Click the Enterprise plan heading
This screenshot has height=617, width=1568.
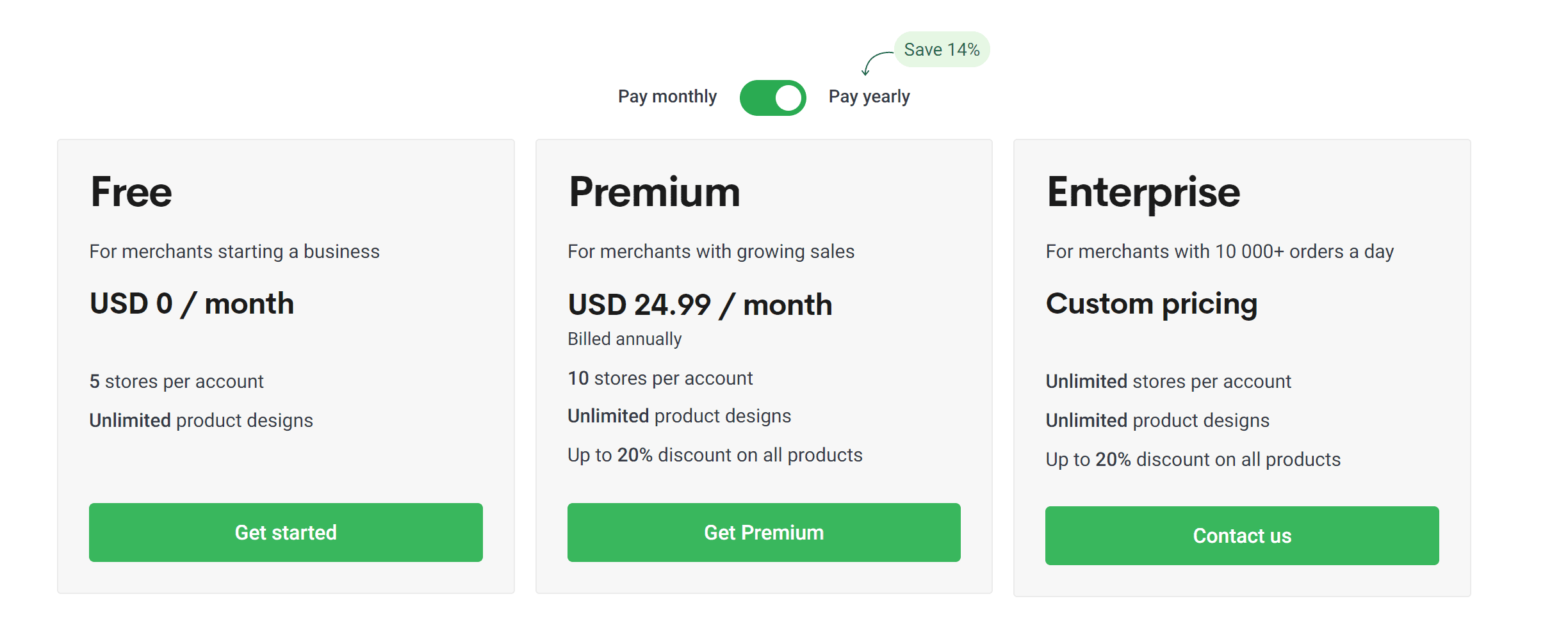pyautogui.click(x=1143, y=192)
